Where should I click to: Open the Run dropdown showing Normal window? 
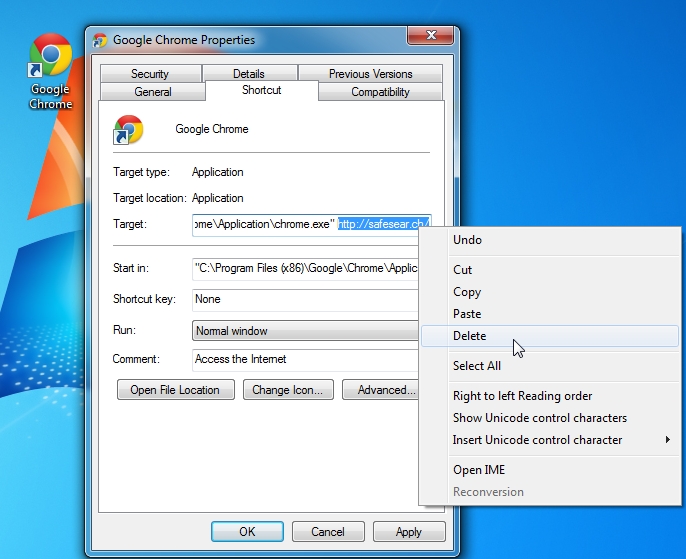(x=305, y=331)
